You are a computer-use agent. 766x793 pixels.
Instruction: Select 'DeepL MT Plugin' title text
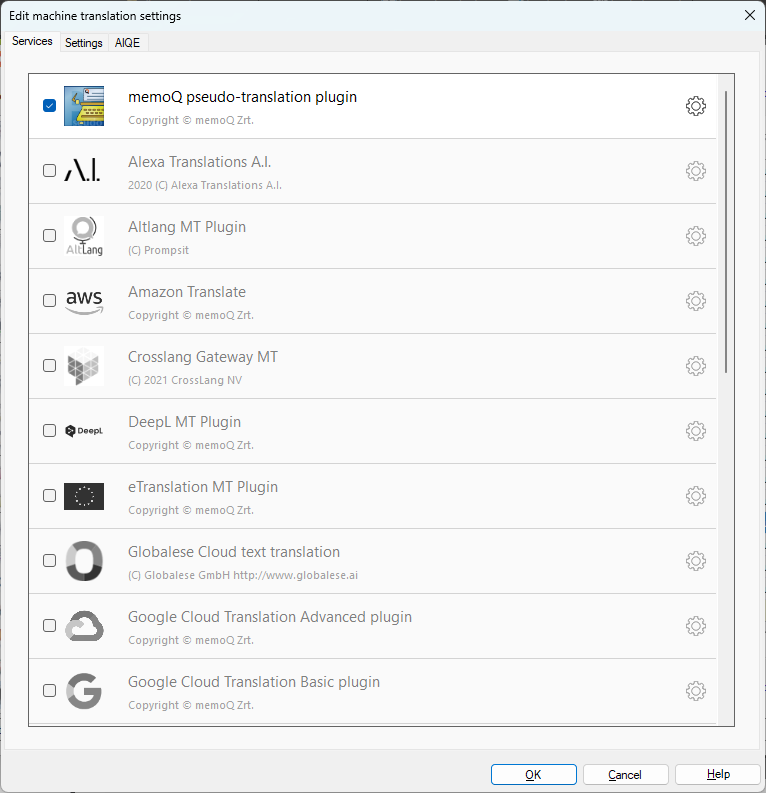(185, 422)
